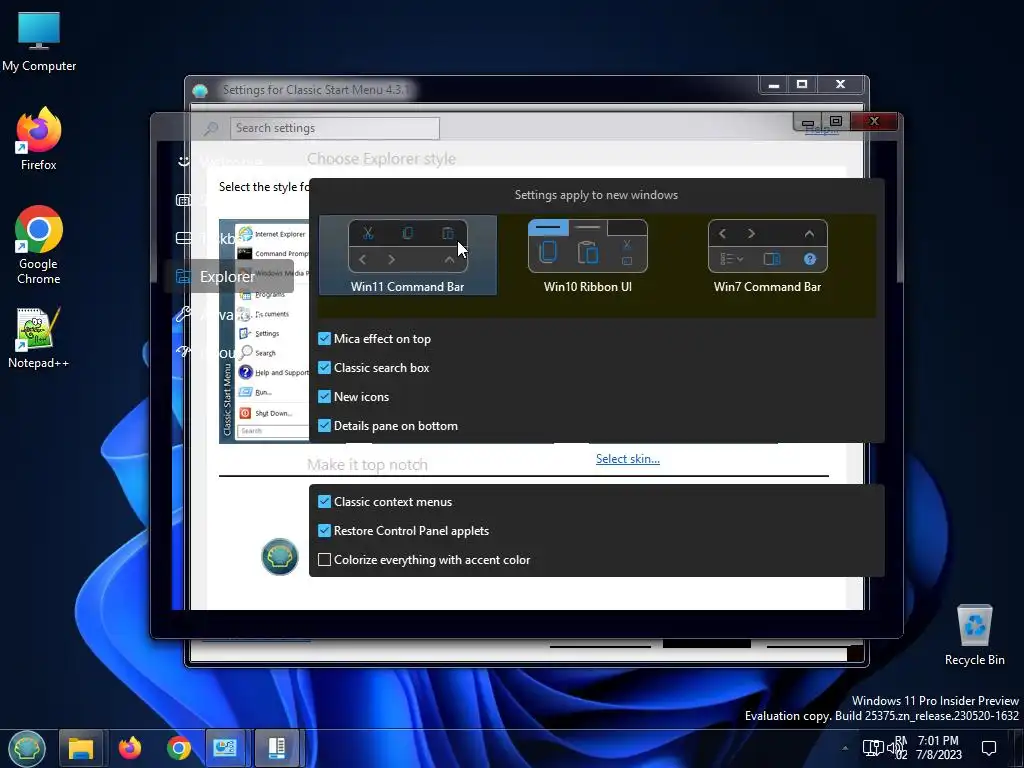Click Shut Down in Start Menu preview
The image size is (1024, 768).
tap(266, 413)
